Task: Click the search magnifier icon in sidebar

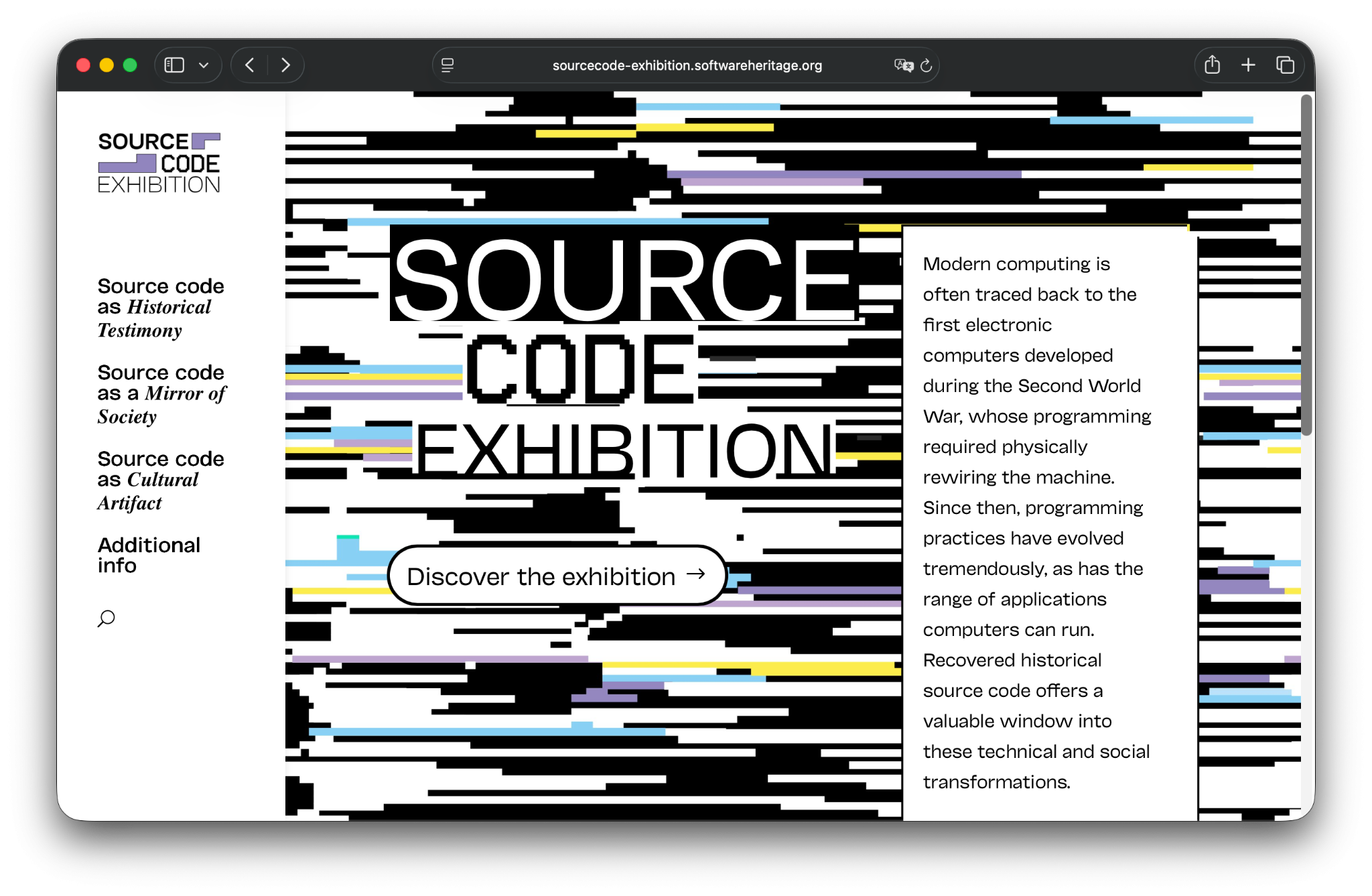Action: (106, 618)
